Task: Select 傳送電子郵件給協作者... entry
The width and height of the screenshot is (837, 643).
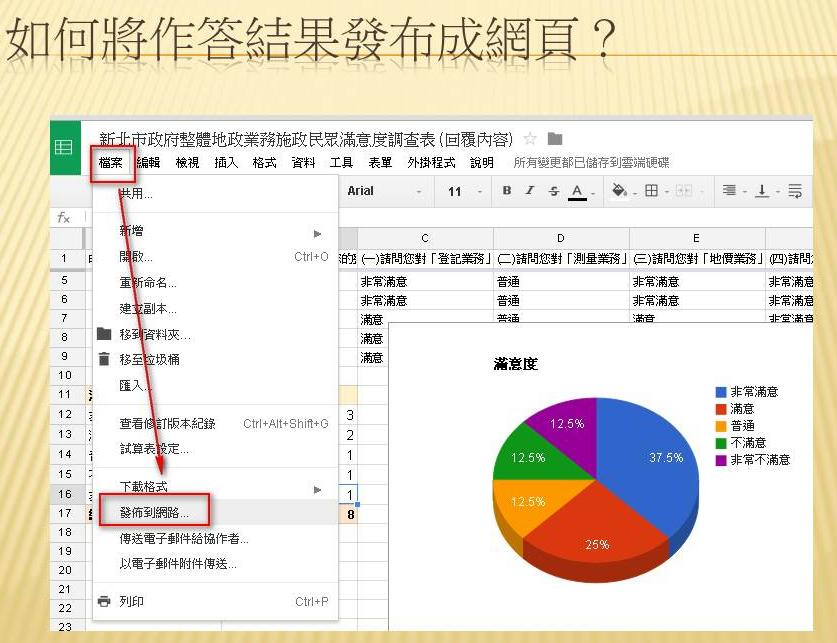Action: pos(216,538)
